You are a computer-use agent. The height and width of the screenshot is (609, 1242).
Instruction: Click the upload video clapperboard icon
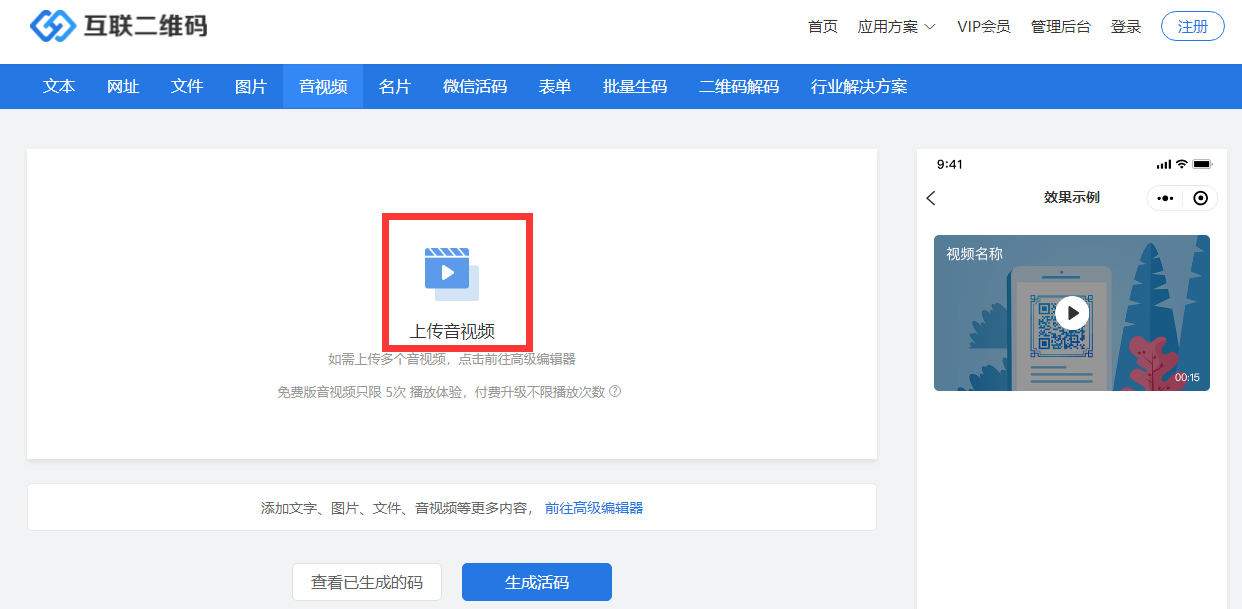[x=452, y=274]
